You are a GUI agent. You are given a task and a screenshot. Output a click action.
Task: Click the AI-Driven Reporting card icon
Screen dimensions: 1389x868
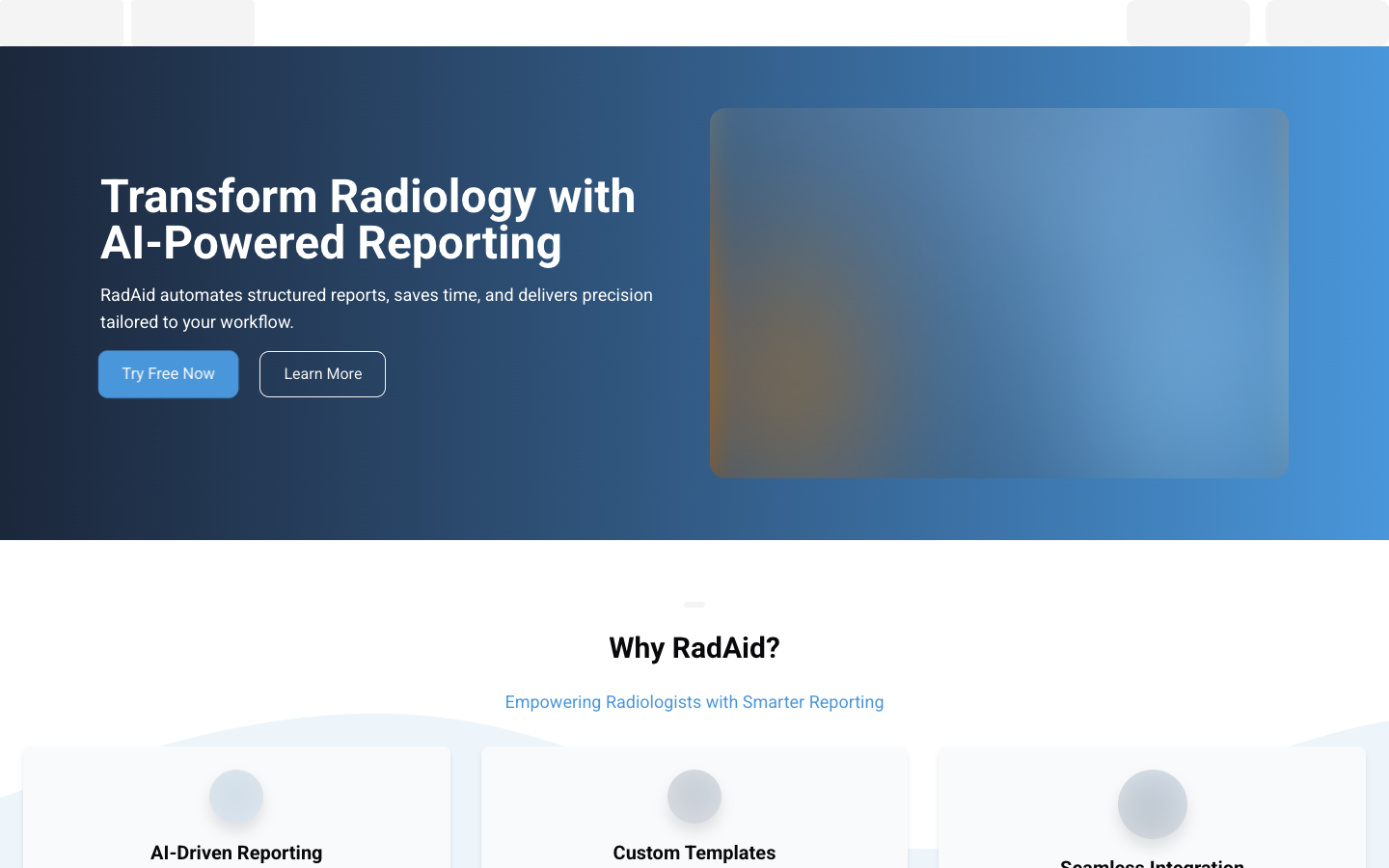(236, 797)
